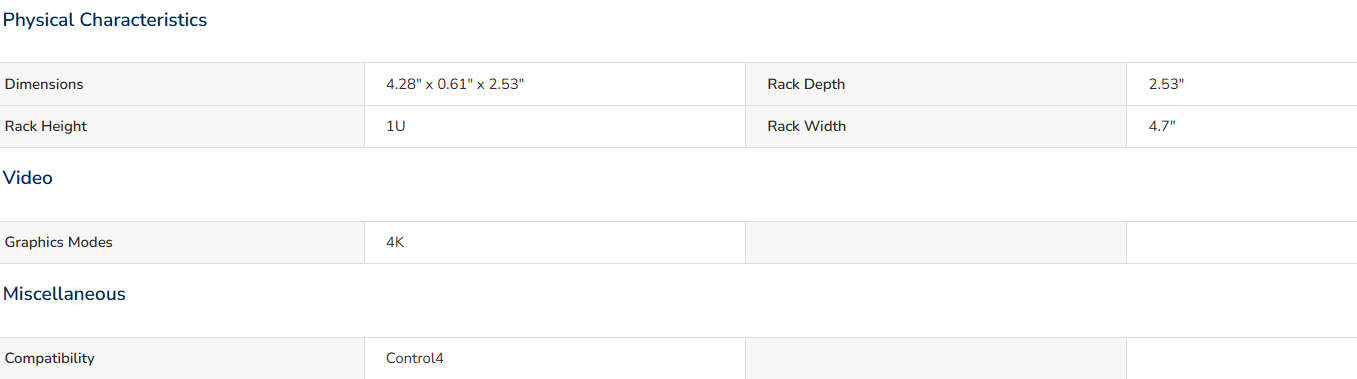This screenshot has height=379, width=1357.
Task: Select the Compatibility label
Action: click(50, 358)
